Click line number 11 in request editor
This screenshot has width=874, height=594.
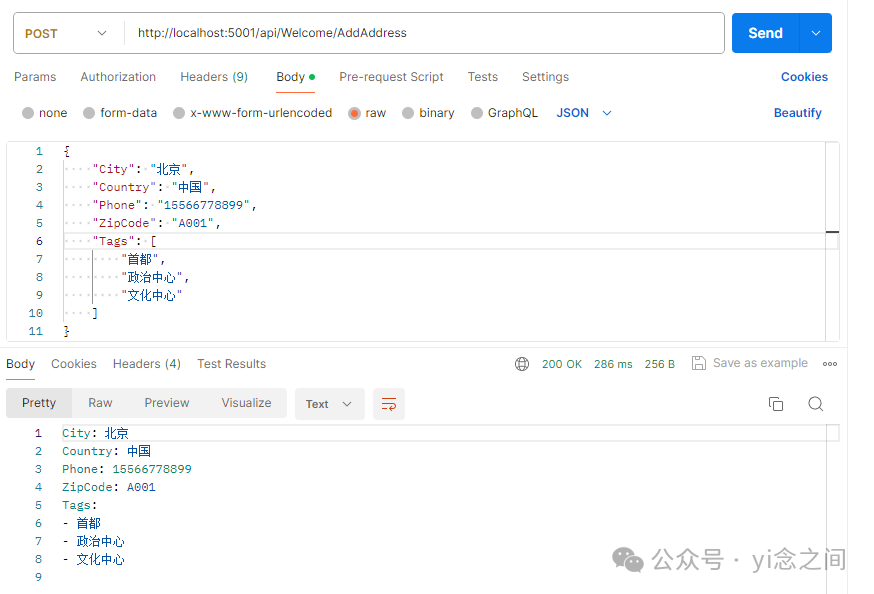[x=36, y=332]
